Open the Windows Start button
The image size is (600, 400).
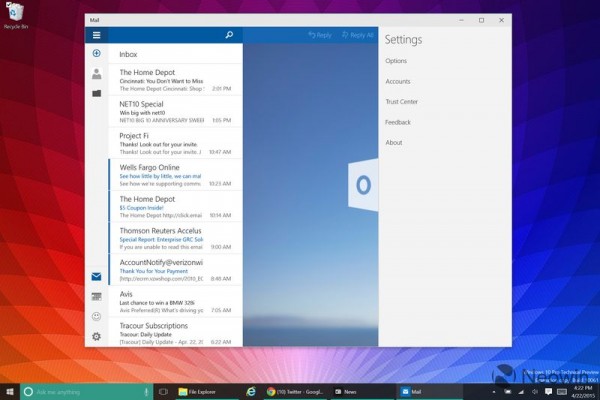pyautogui.click(x=10, y=392)
